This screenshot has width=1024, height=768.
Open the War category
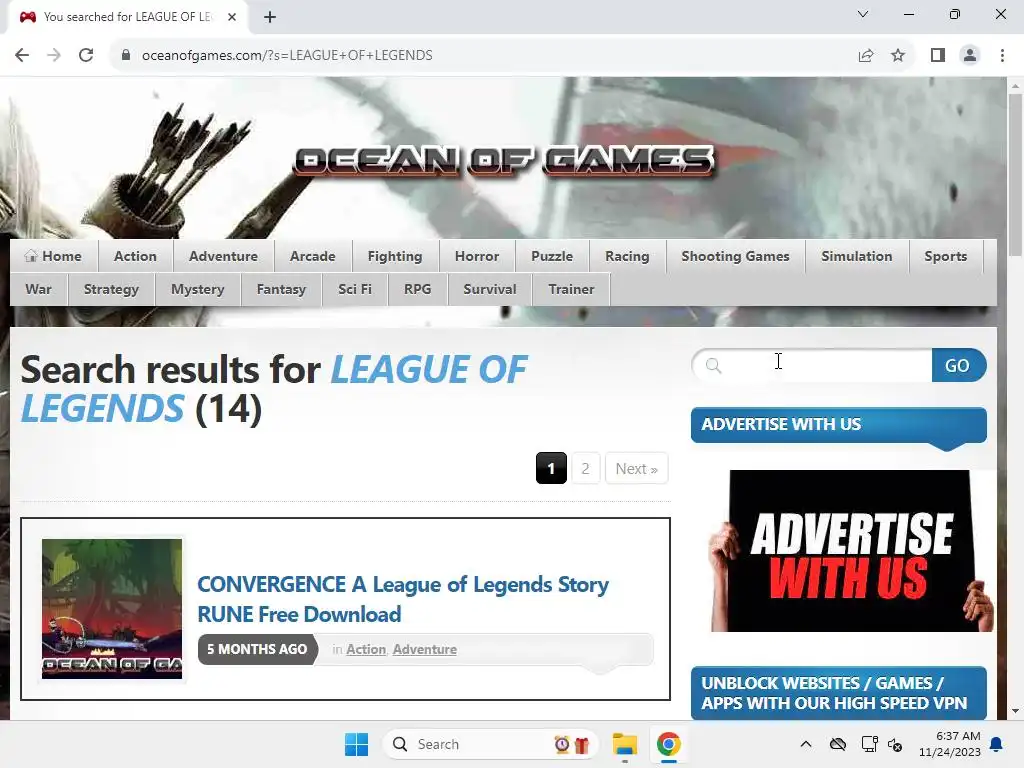39,289
